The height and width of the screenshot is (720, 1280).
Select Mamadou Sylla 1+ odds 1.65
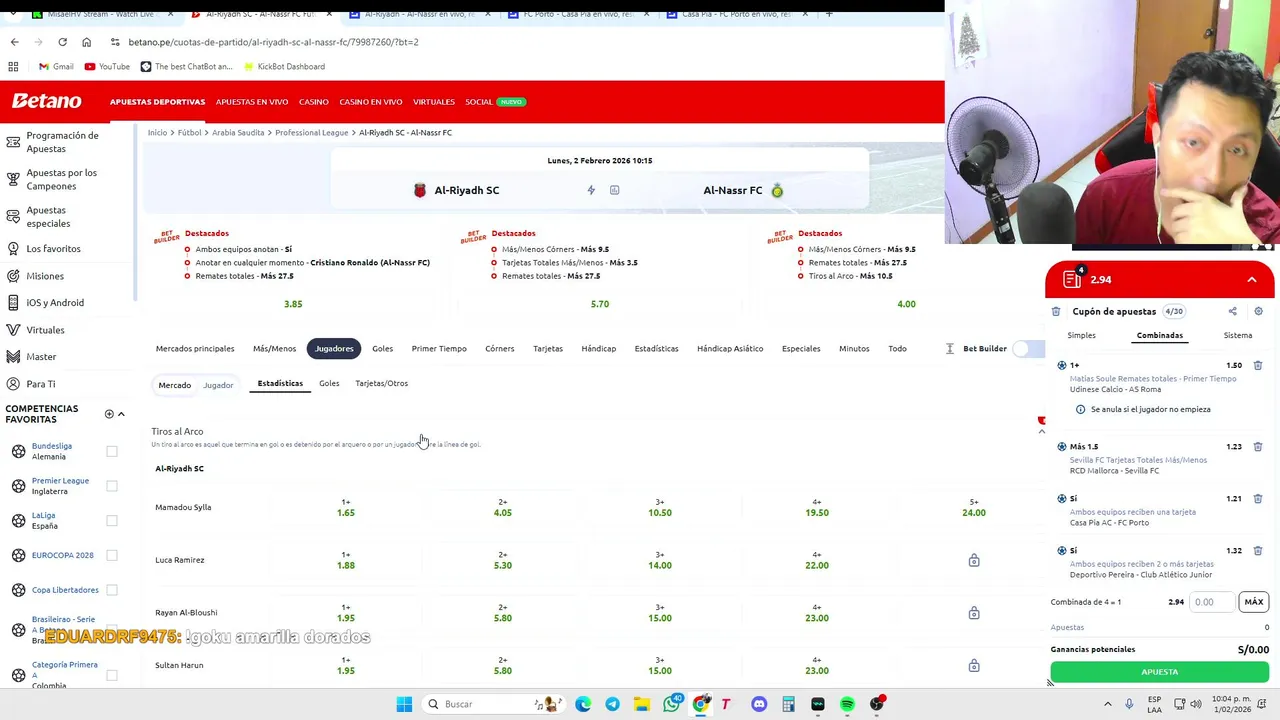pos(346,507)
